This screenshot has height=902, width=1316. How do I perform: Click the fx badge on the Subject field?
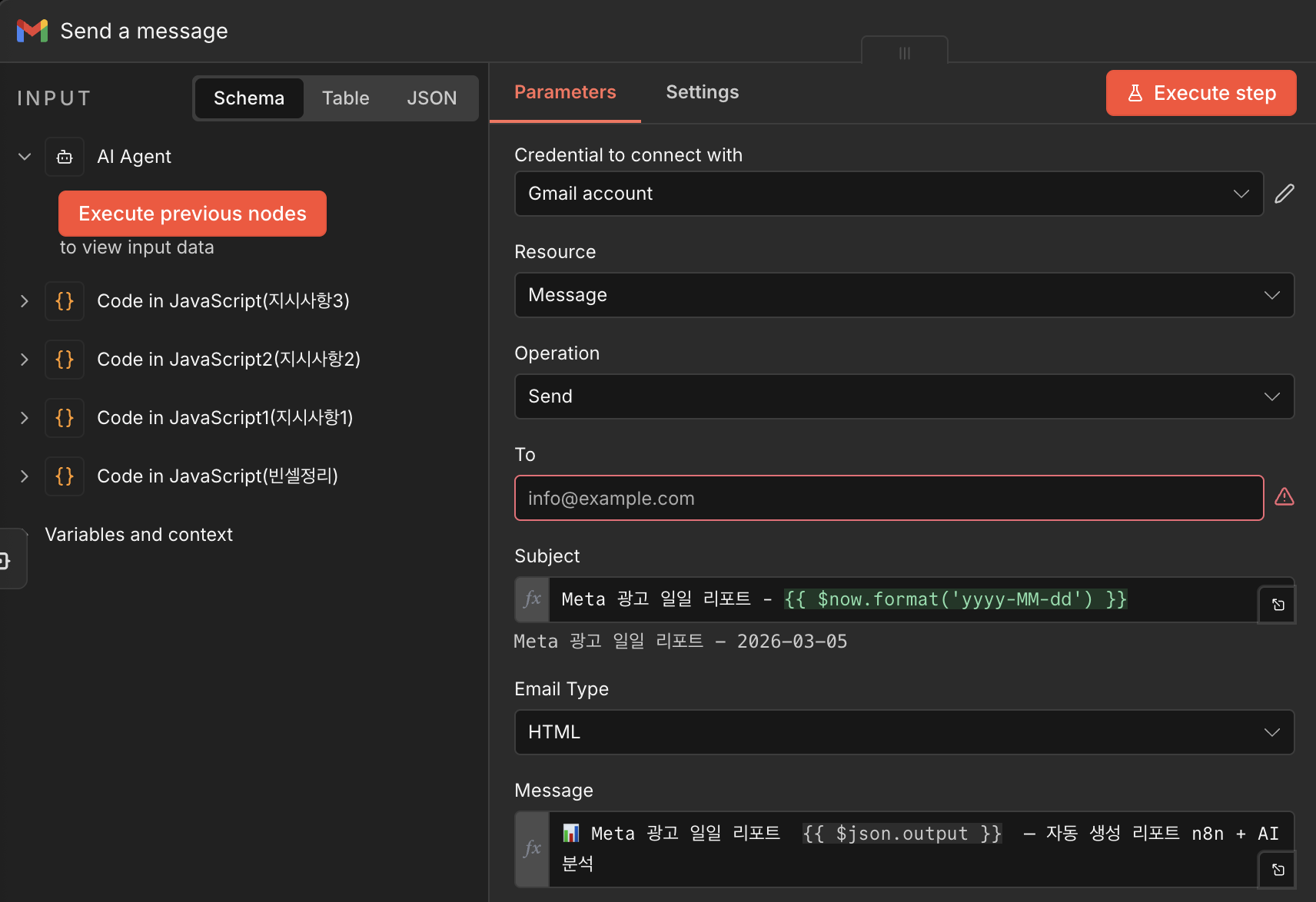[532, 599]
